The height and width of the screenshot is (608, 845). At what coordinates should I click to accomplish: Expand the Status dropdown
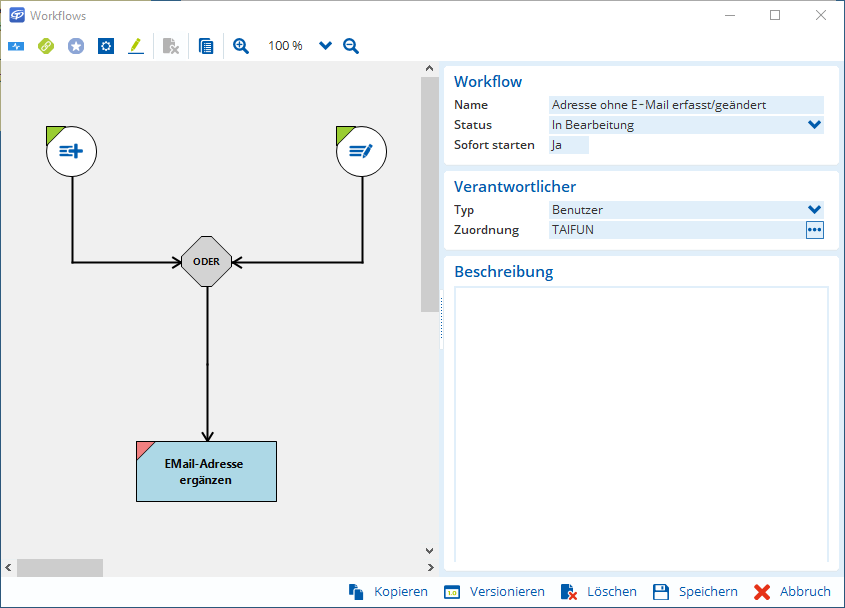pyautogui.click(x=814, y=125)
